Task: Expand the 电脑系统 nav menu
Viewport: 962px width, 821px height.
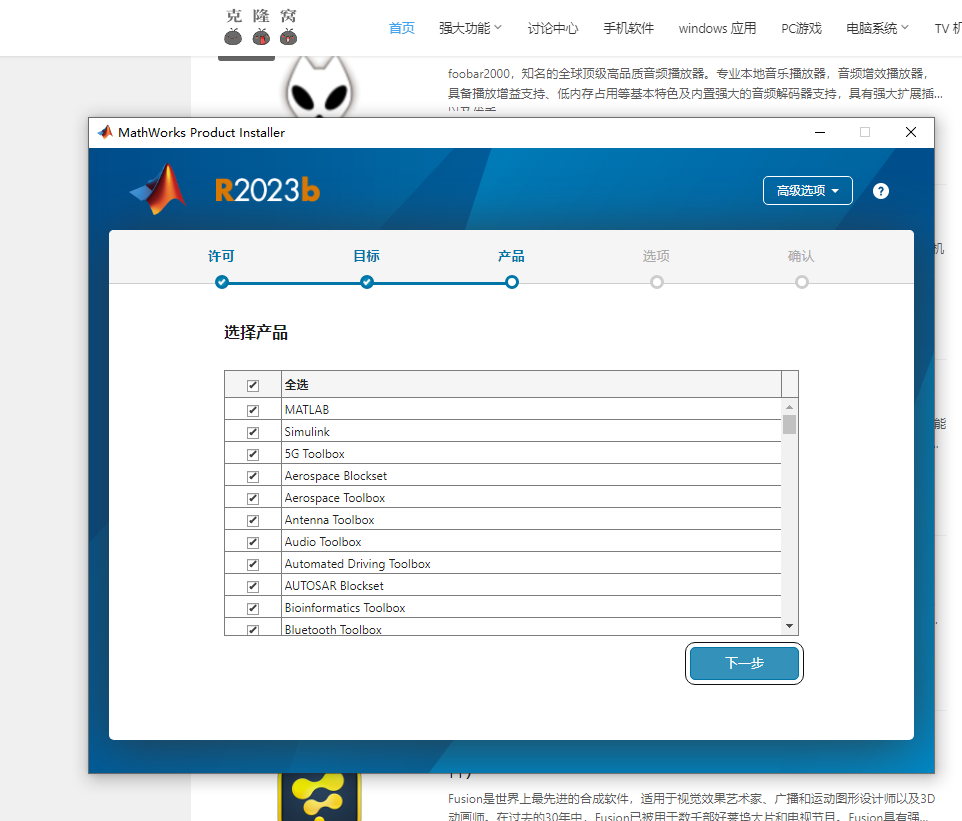Action: click(x=877, y=28)
